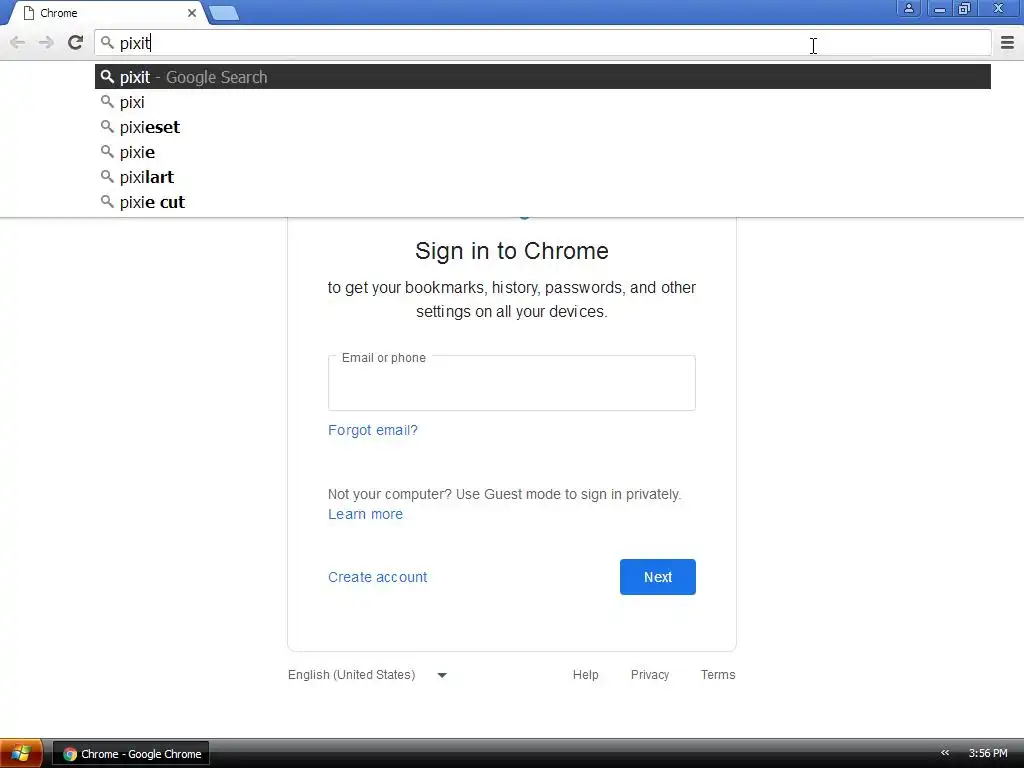1024x768 pixels.
Task: Restore down the Chrome window
Action: (965, 8)
